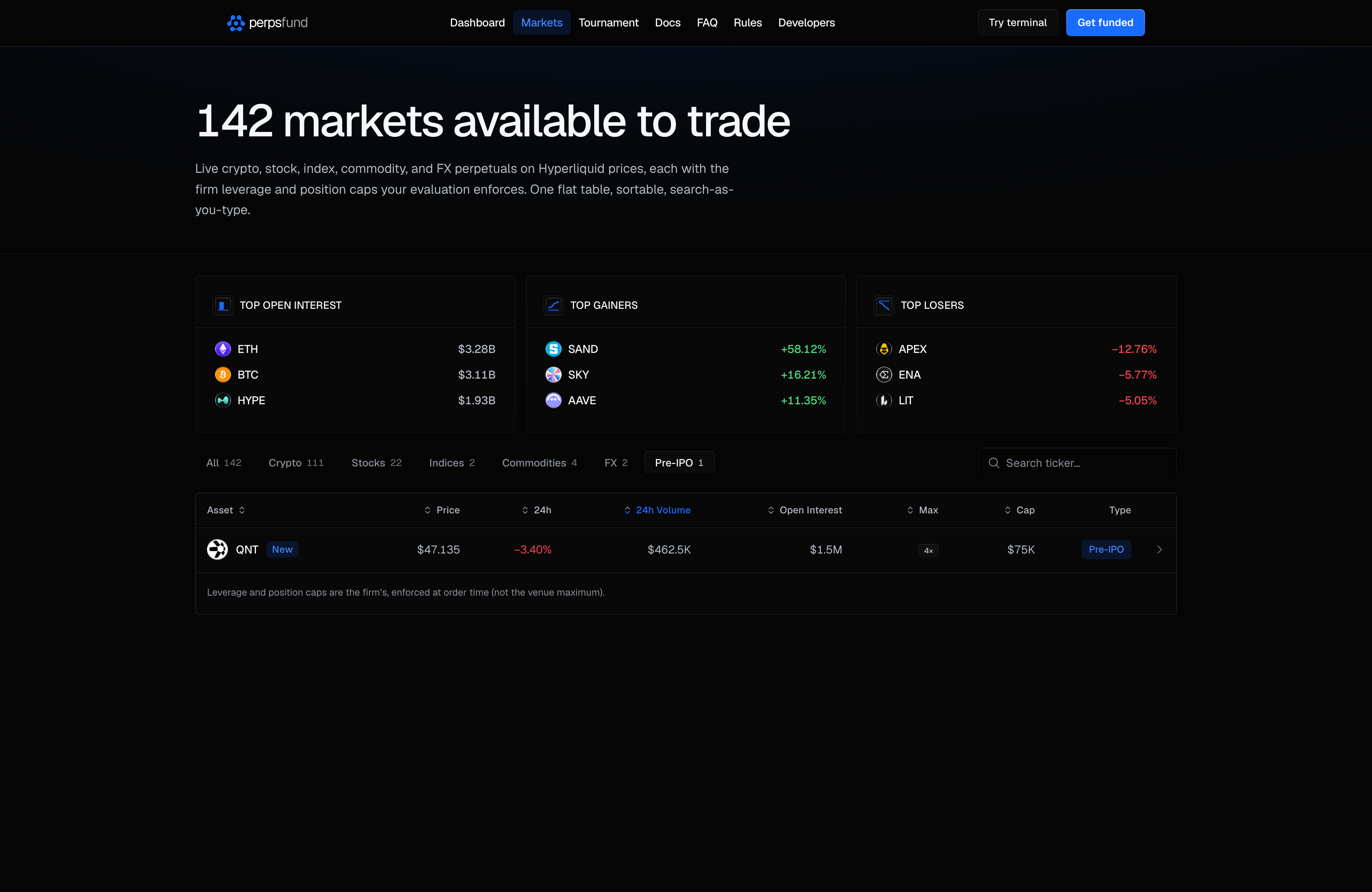Select the Commodities 4 filter tab

540,463
